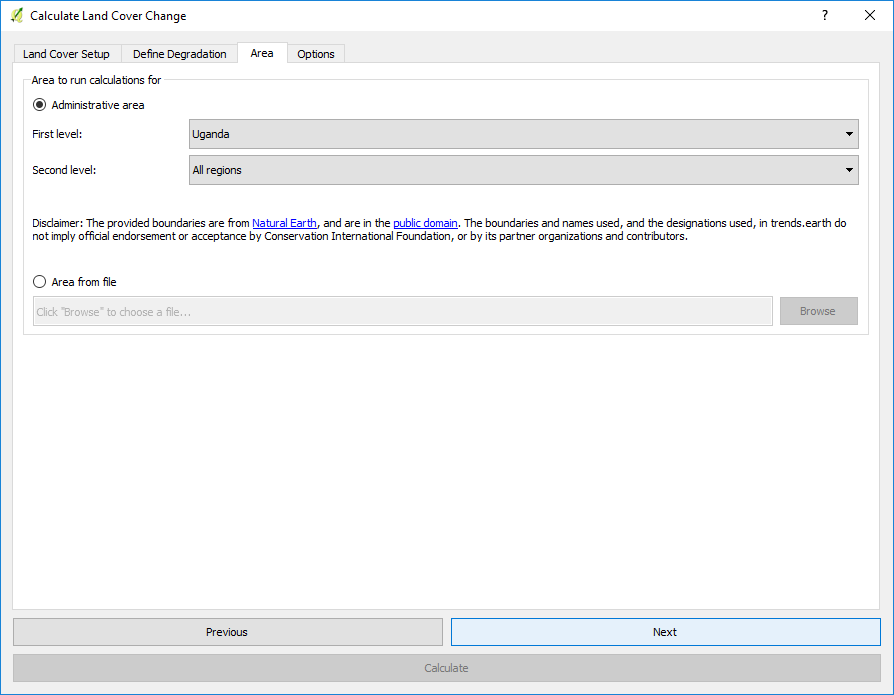The width and height of the screenshot is (894, 695).
Task: Choose the Area from file radio option
Action: click(40, 282)
